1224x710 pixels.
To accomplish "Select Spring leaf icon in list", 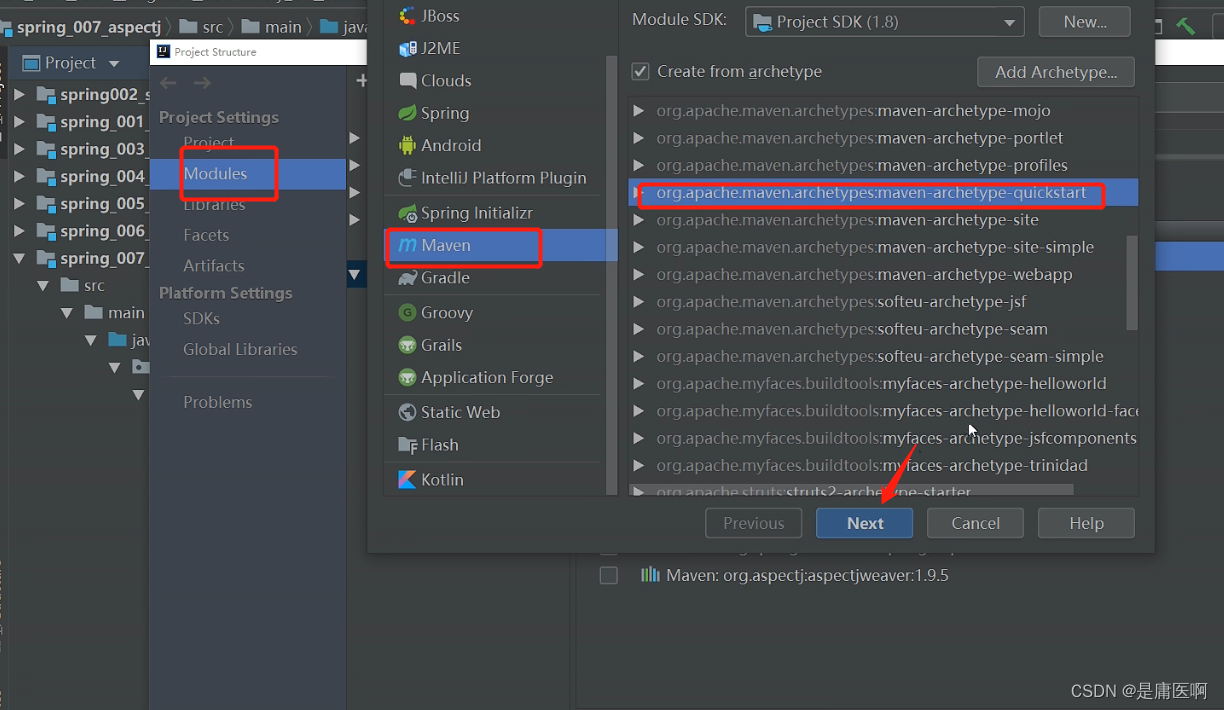I will tap(407, 113).
